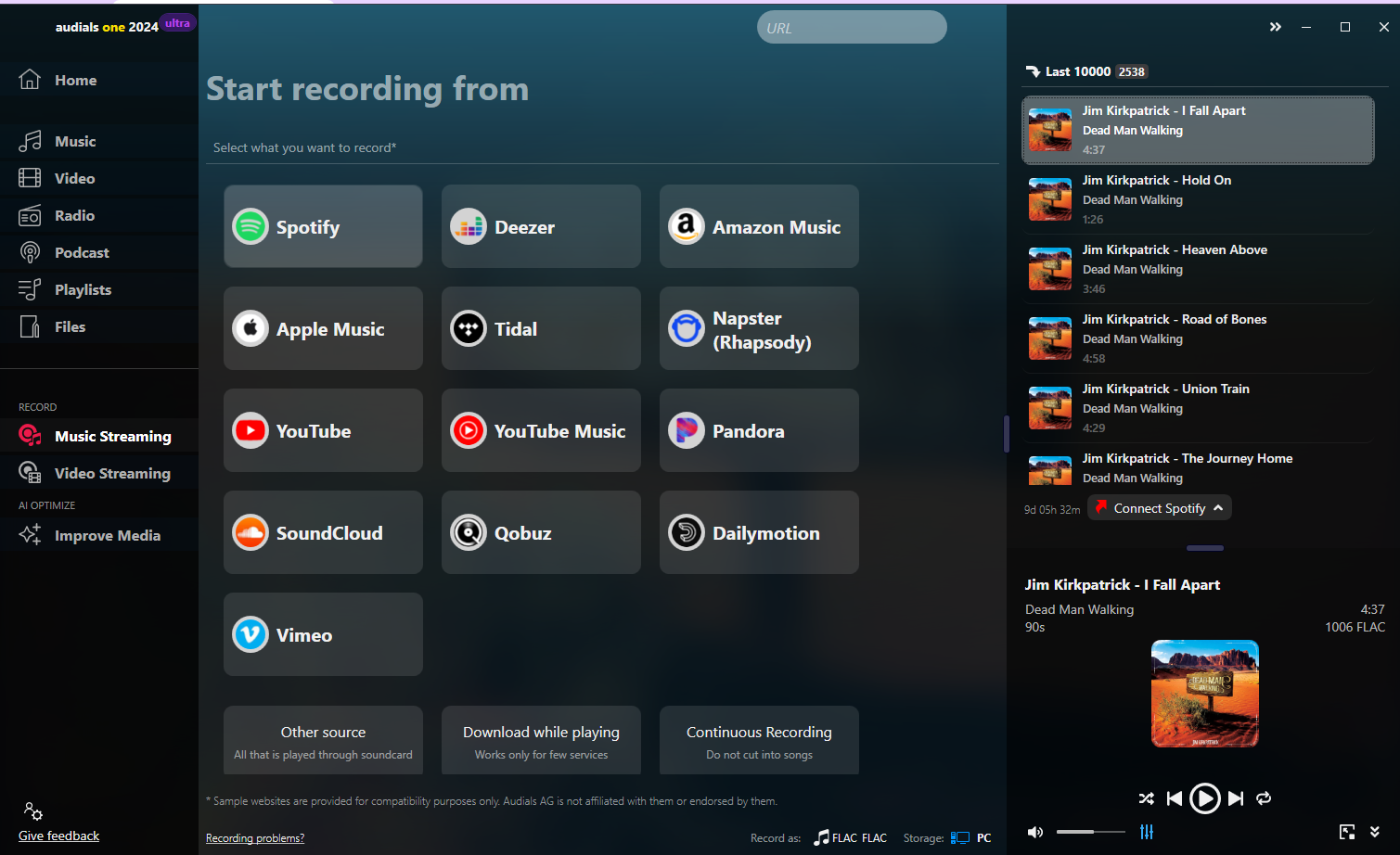Click the vertical splitter beside the track list
This screenshot has width=1400, height=855.
coord(1007,434)
